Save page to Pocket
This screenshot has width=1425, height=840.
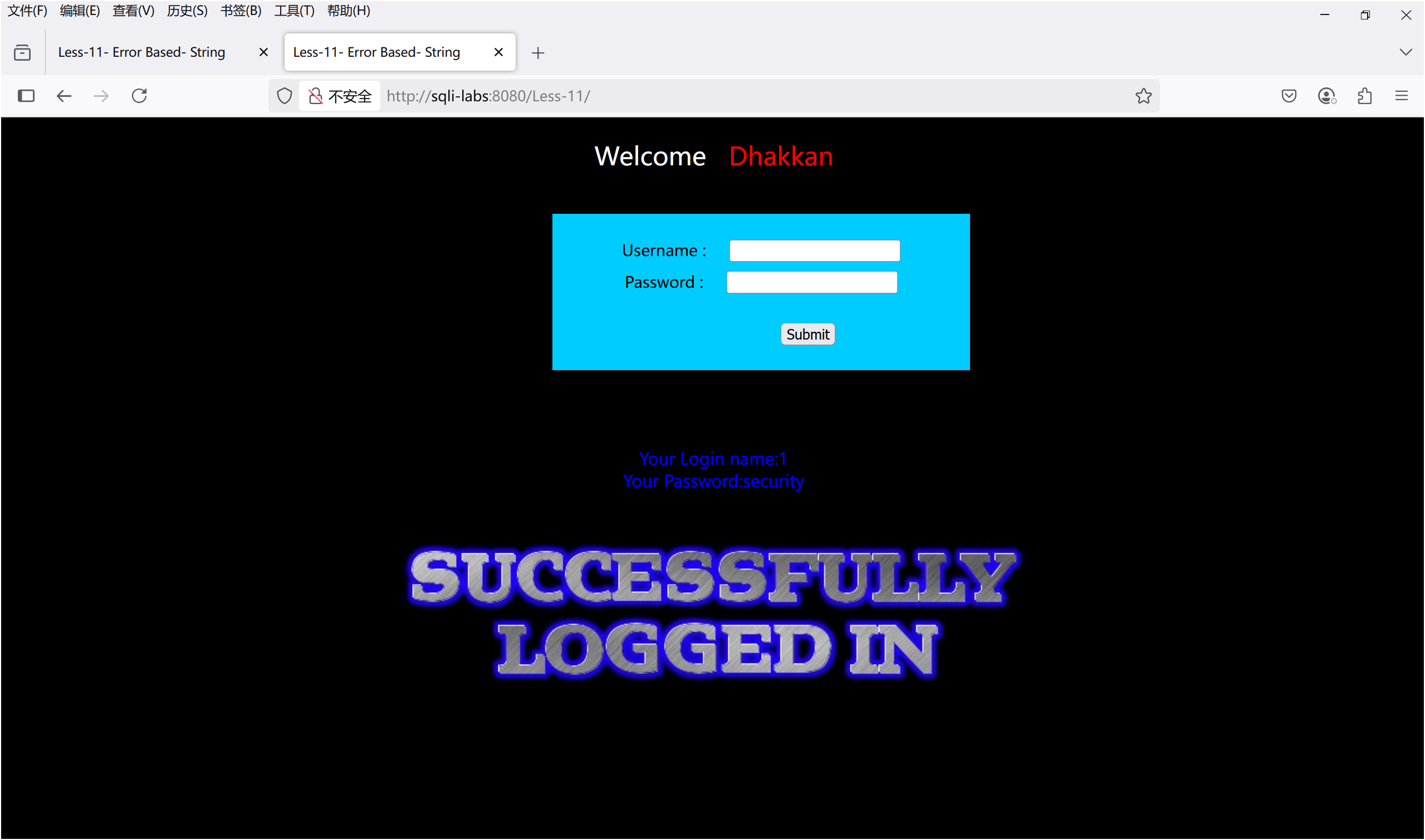point(1289,96)
